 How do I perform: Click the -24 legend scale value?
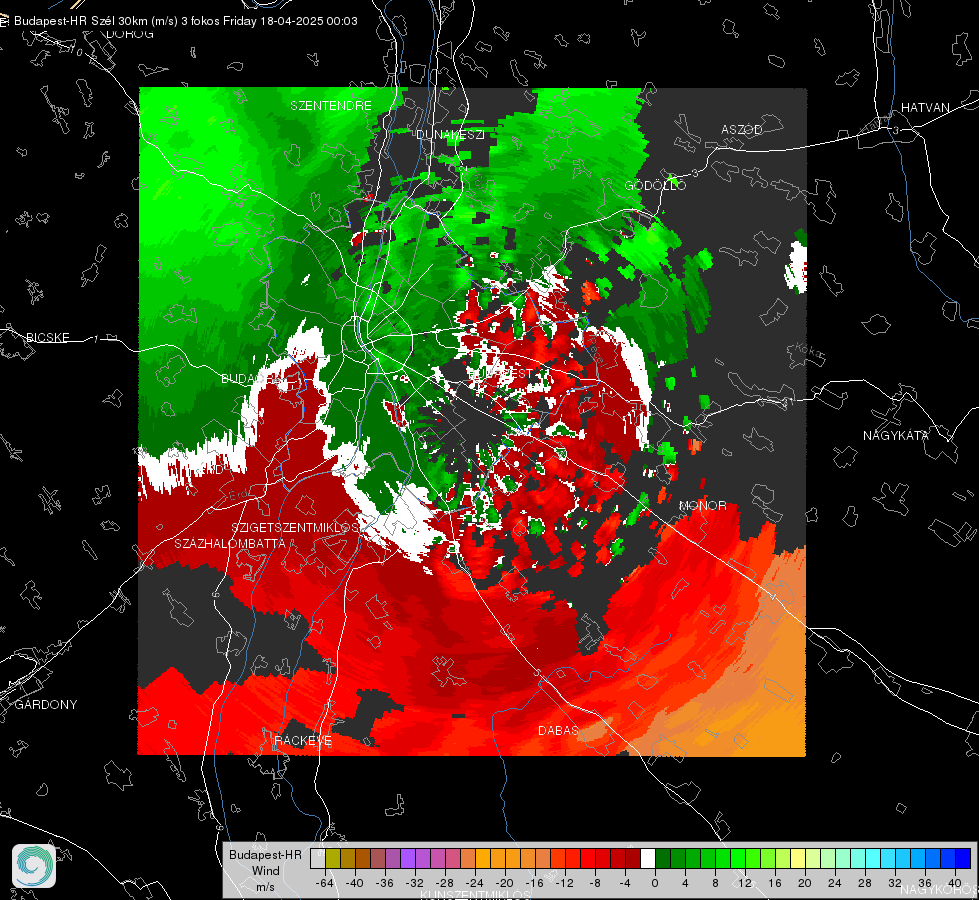(475, 883)
